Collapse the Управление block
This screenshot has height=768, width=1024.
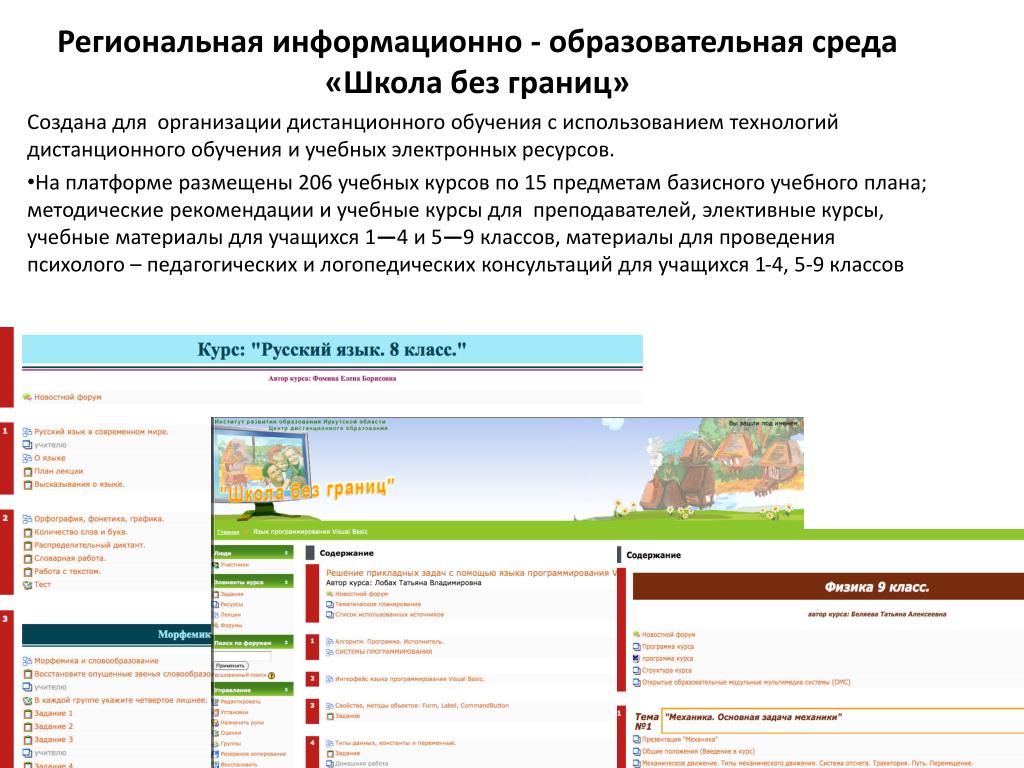[x=286, y=690]
